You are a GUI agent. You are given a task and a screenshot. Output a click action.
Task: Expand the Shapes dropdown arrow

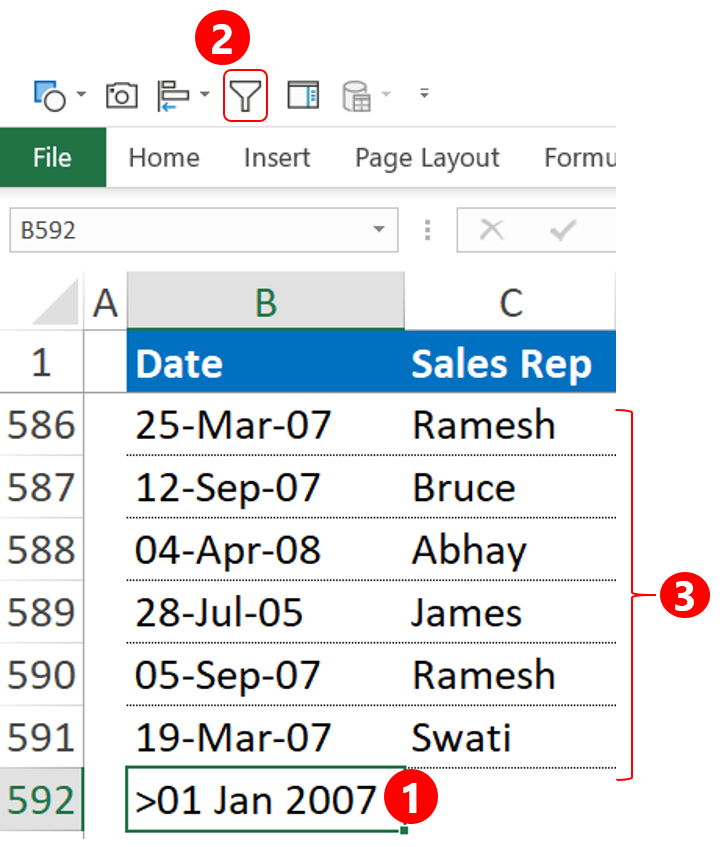(82, 94)
